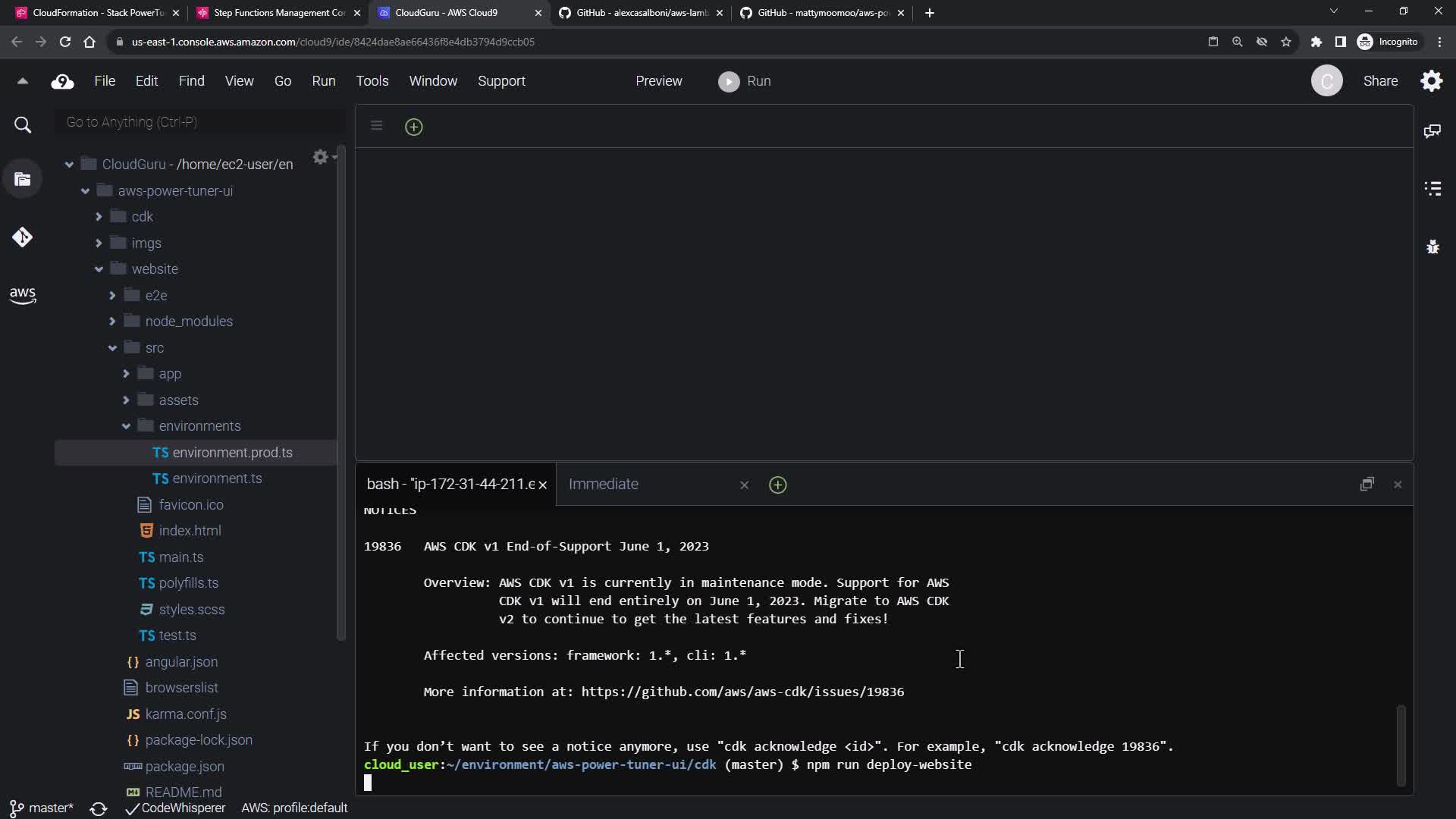This screenshot has height=819, width=1456.
Task: Collapse the environments folder
Action: pyautogui.click(x=126, y=426)
